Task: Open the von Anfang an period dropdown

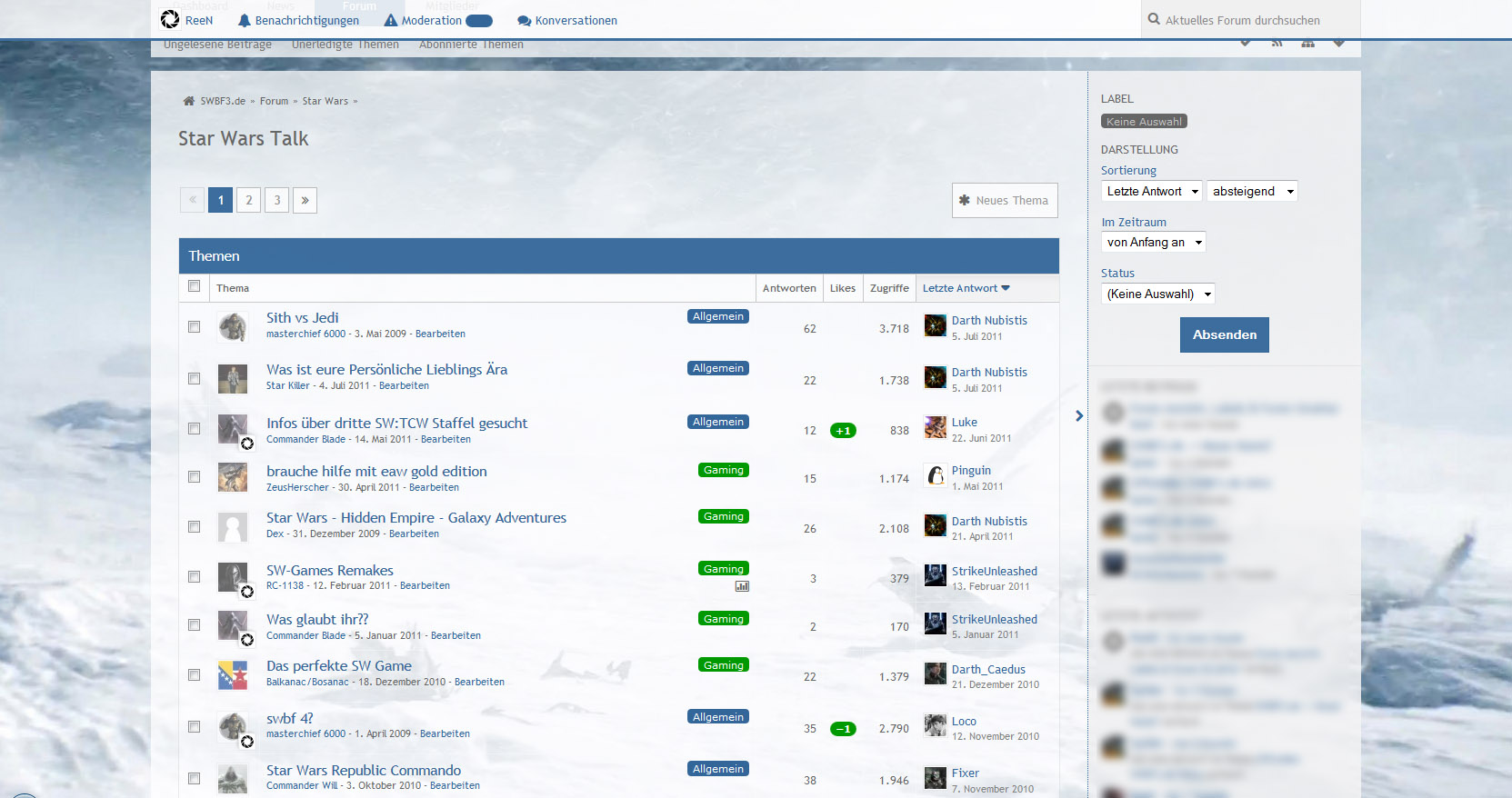Action: tap(1154, 242)
